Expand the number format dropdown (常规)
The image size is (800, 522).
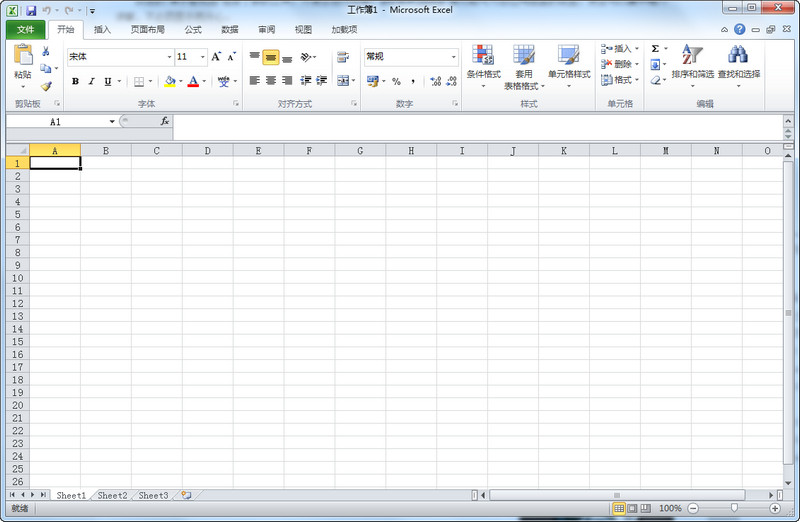tap(453, 57)
